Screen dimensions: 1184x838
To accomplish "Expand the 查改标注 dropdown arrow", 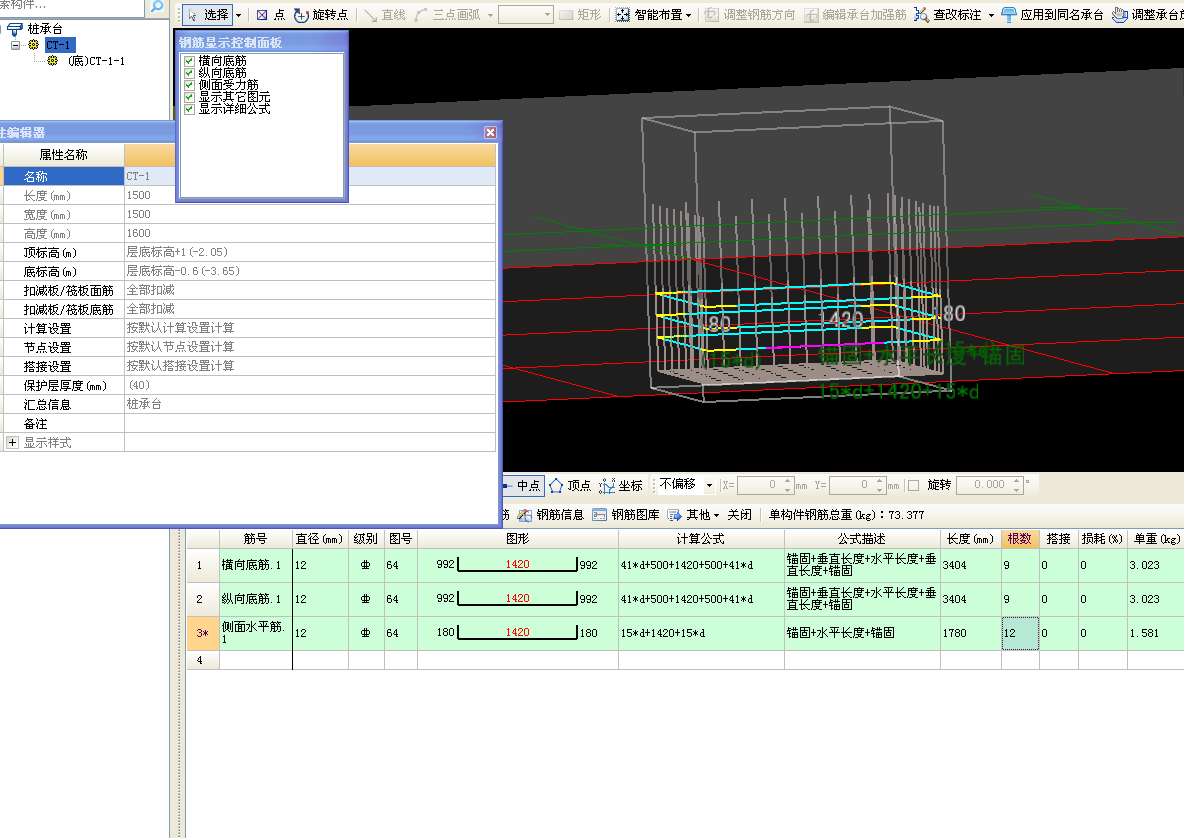I will click(991, 15).
